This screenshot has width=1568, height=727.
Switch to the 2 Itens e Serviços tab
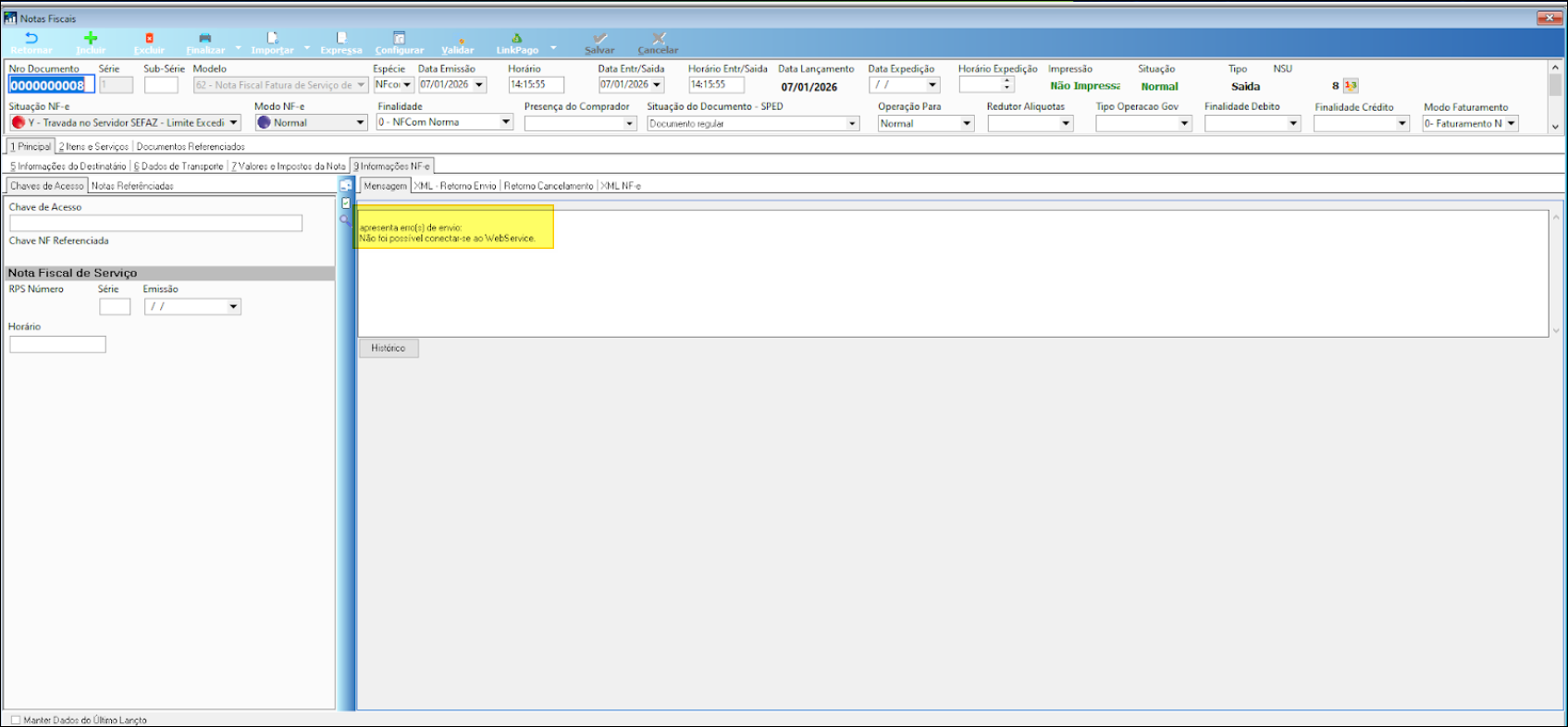[94, 147]
